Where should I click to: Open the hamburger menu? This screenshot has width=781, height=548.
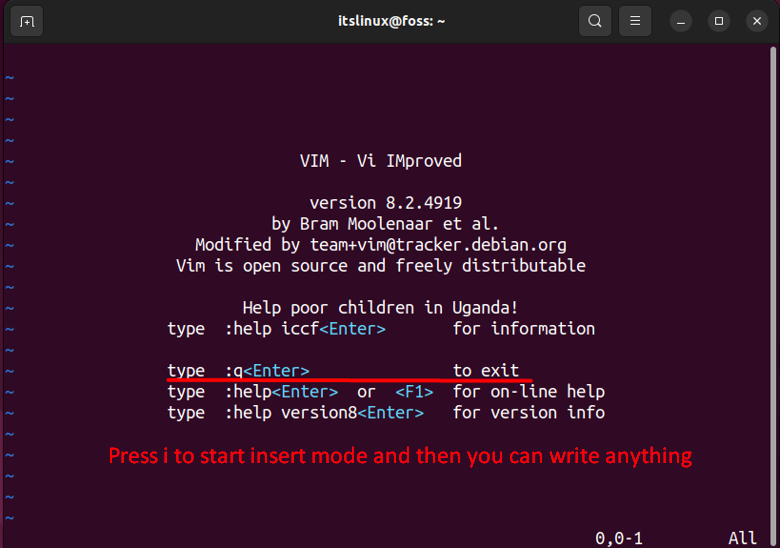click(x=635, y=21)
